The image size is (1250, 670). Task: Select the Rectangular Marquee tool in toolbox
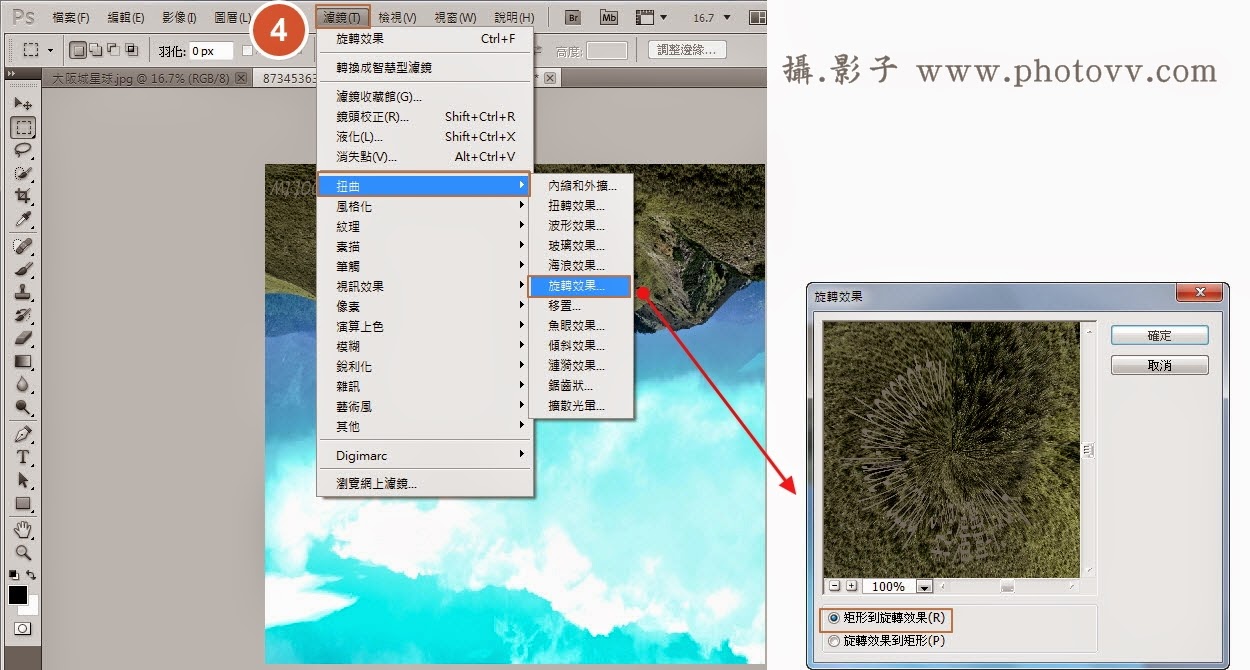click(23, 127)
